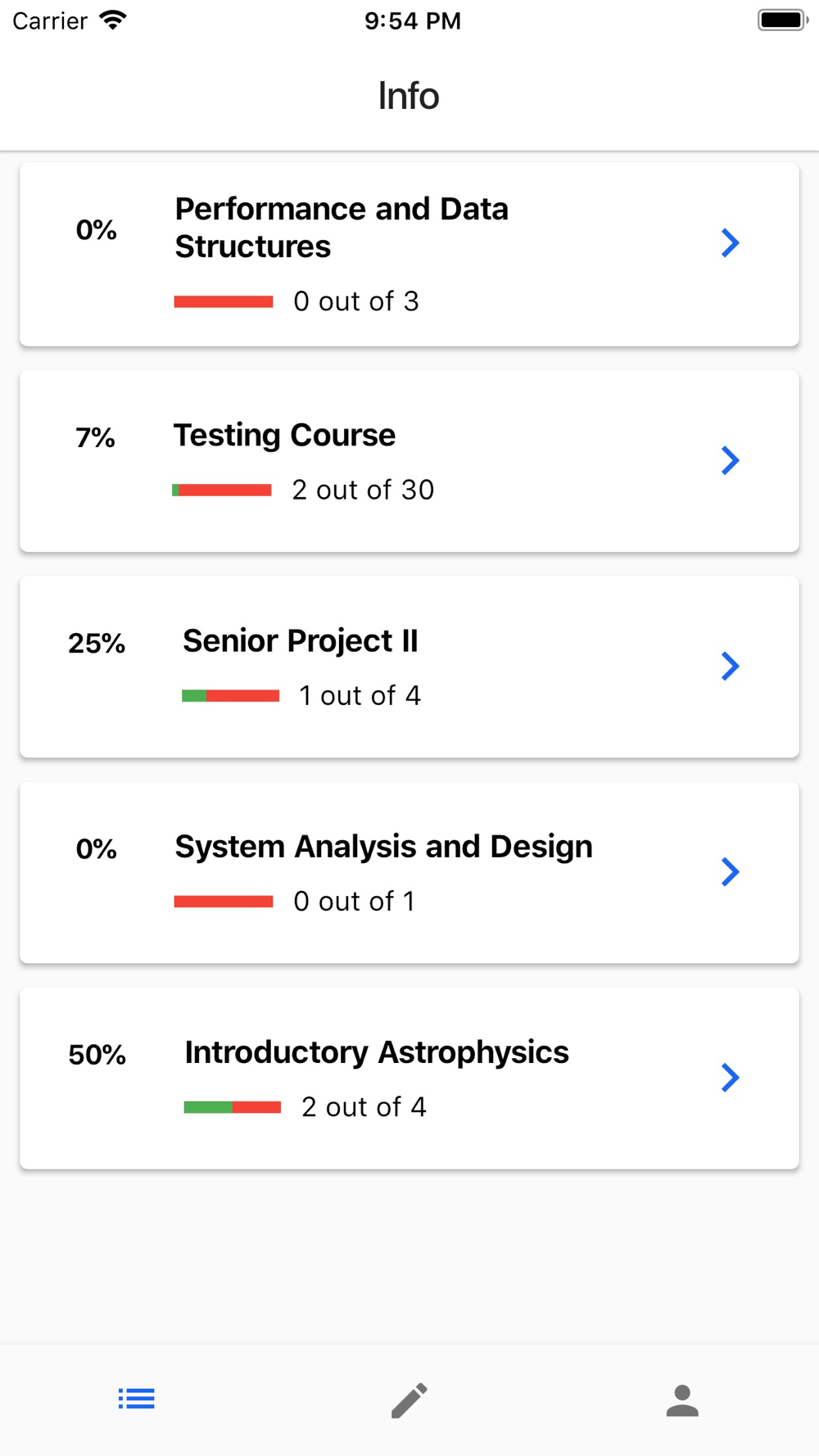The image size is (819, 1456).
Task: Tap the 7% completion label
Action: coord(96,438)
